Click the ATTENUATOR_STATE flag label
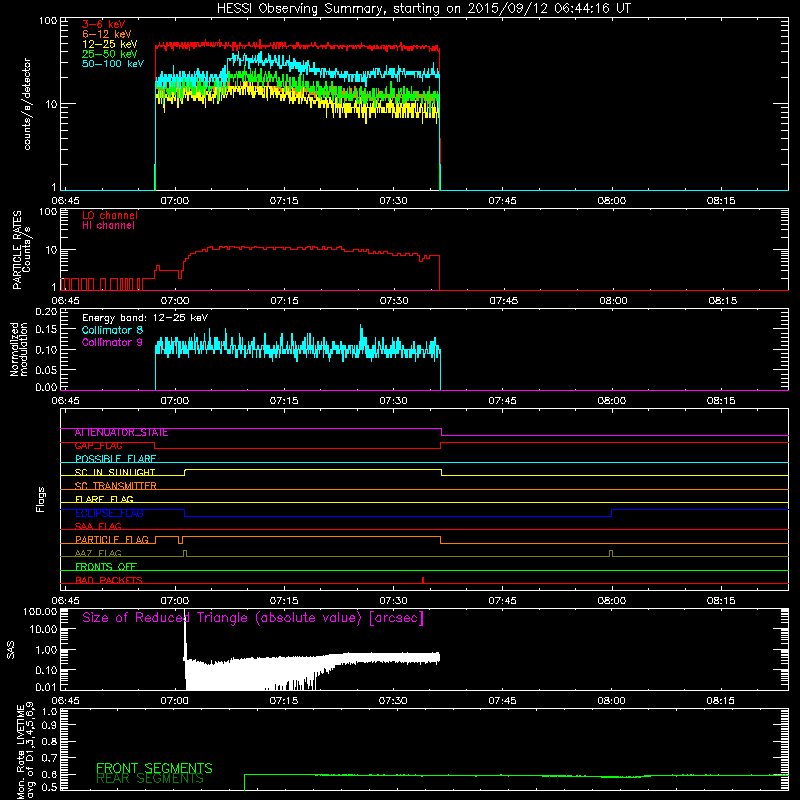This screenshot has width=800, height=800. click(121, 433)
